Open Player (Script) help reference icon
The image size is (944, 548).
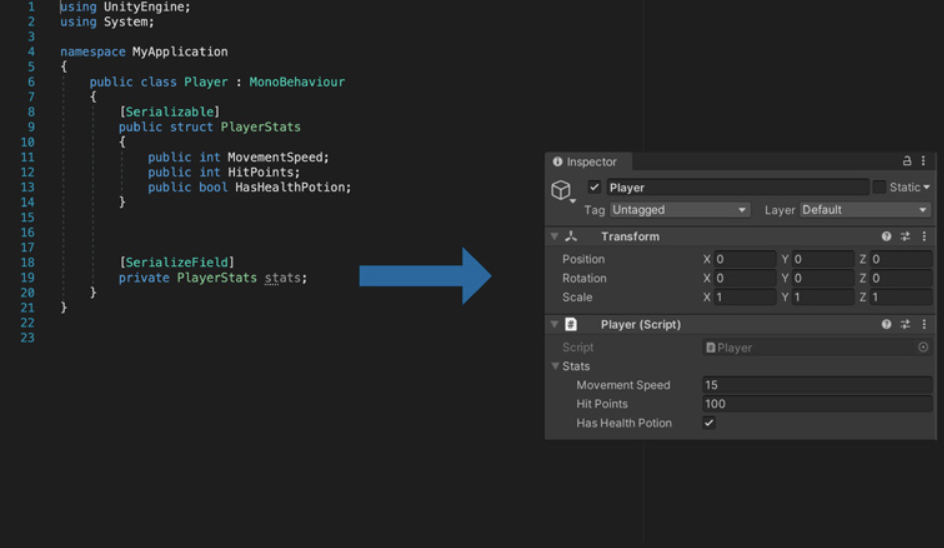886,324
